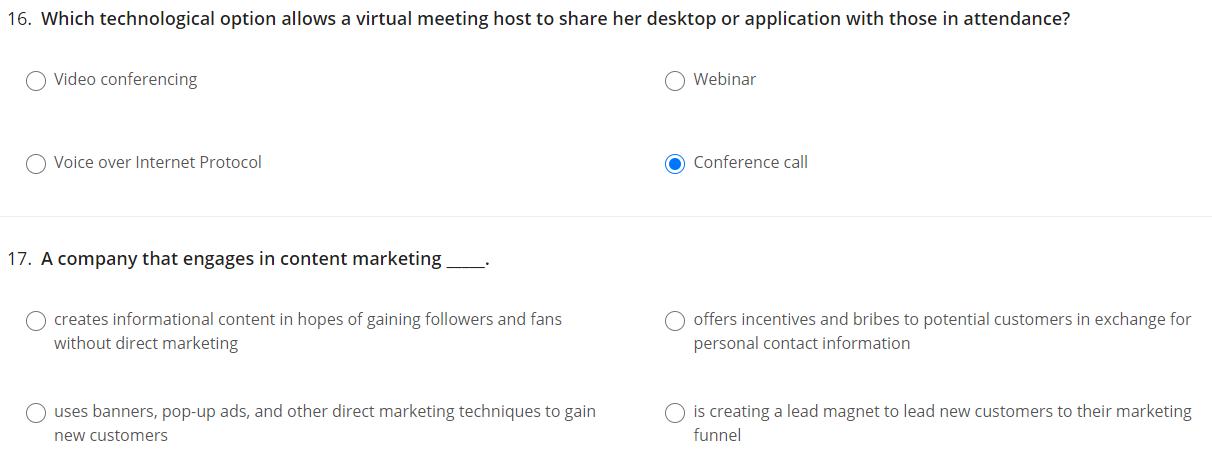Click the "Webinar" answer label text

coord(724,80)
